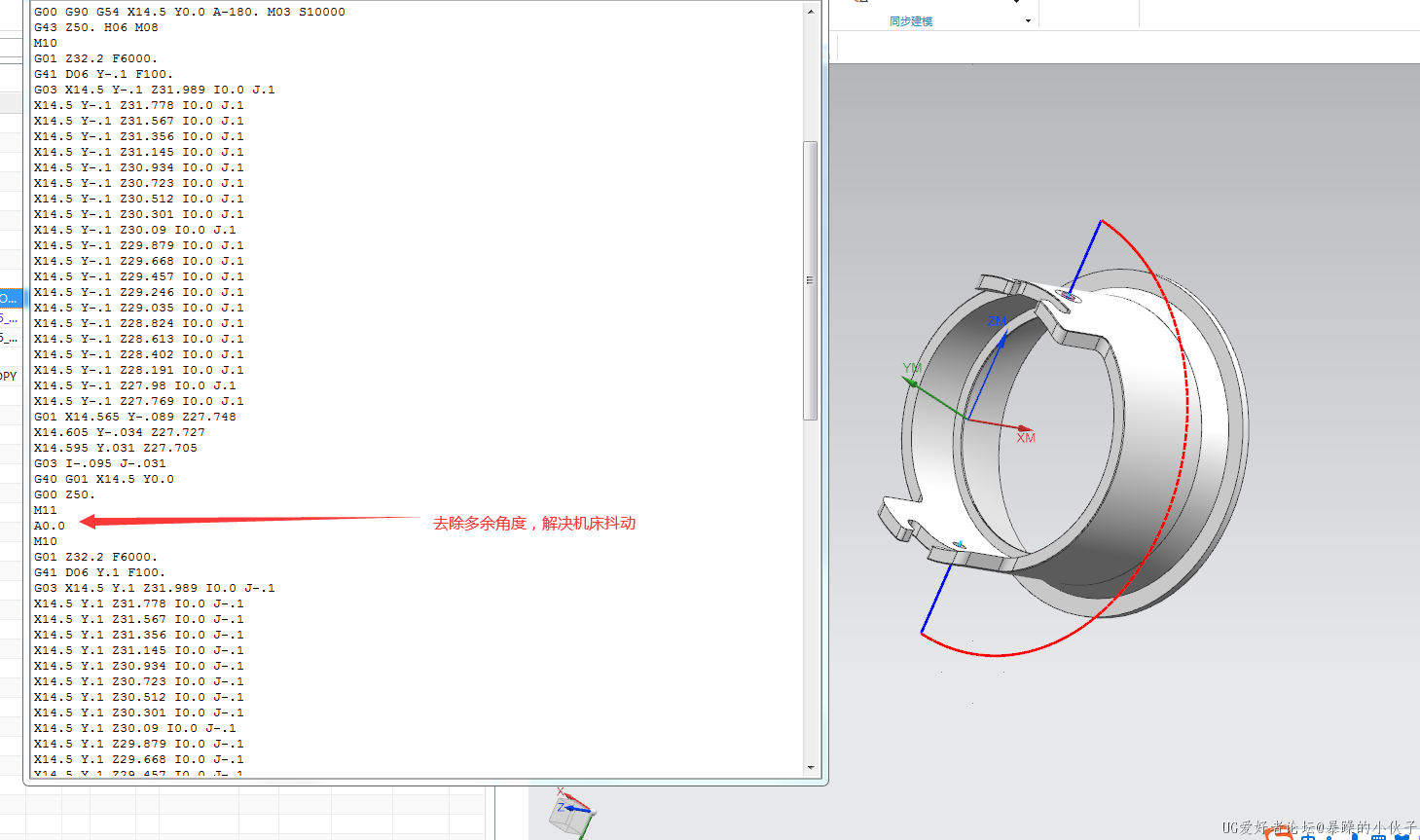1420x840 pixels.
Task: Click the 'G03 X14.5 Y.1 Z31.989' code line
Action: pyautogui.click(x=155, y=588)
